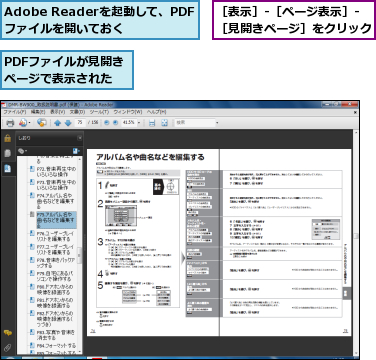The width and height of the screenshot is (376, 360).
Task: Select bookmark P84.フォーマットする
Action: click(56, 346)
